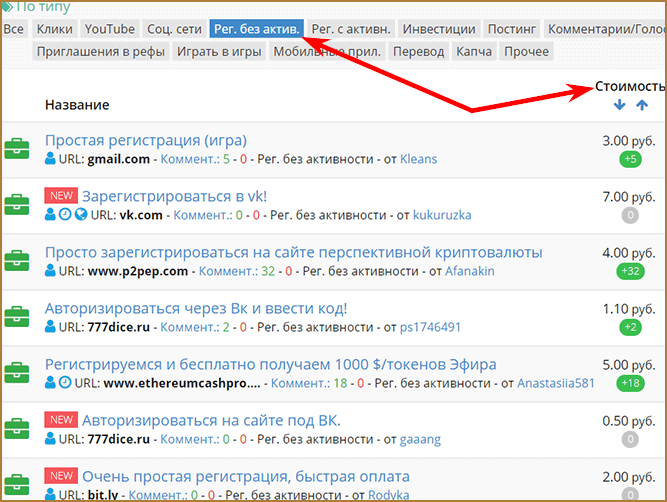Screen dimensions: 667x502
Task: Click briefcase icon of www.p2pep.com task
Action: click(17, 261)
